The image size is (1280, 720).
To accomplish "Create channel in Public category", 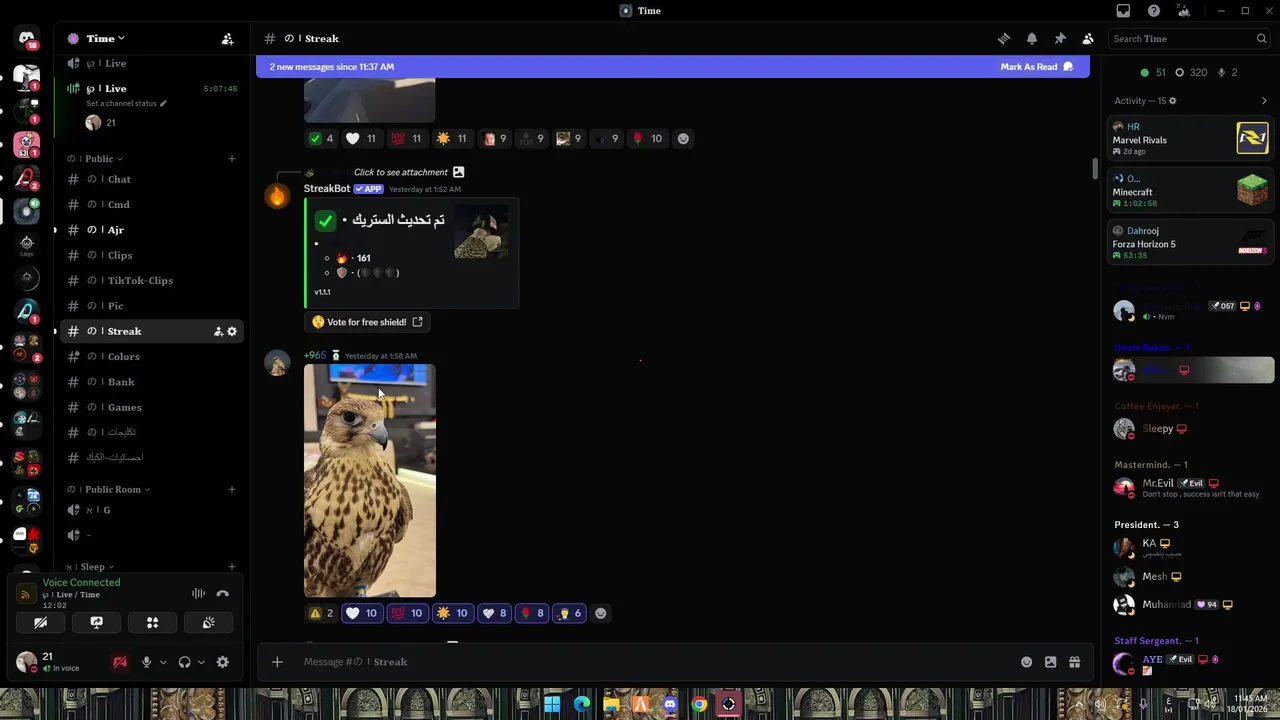I will [x=232, y=159].
